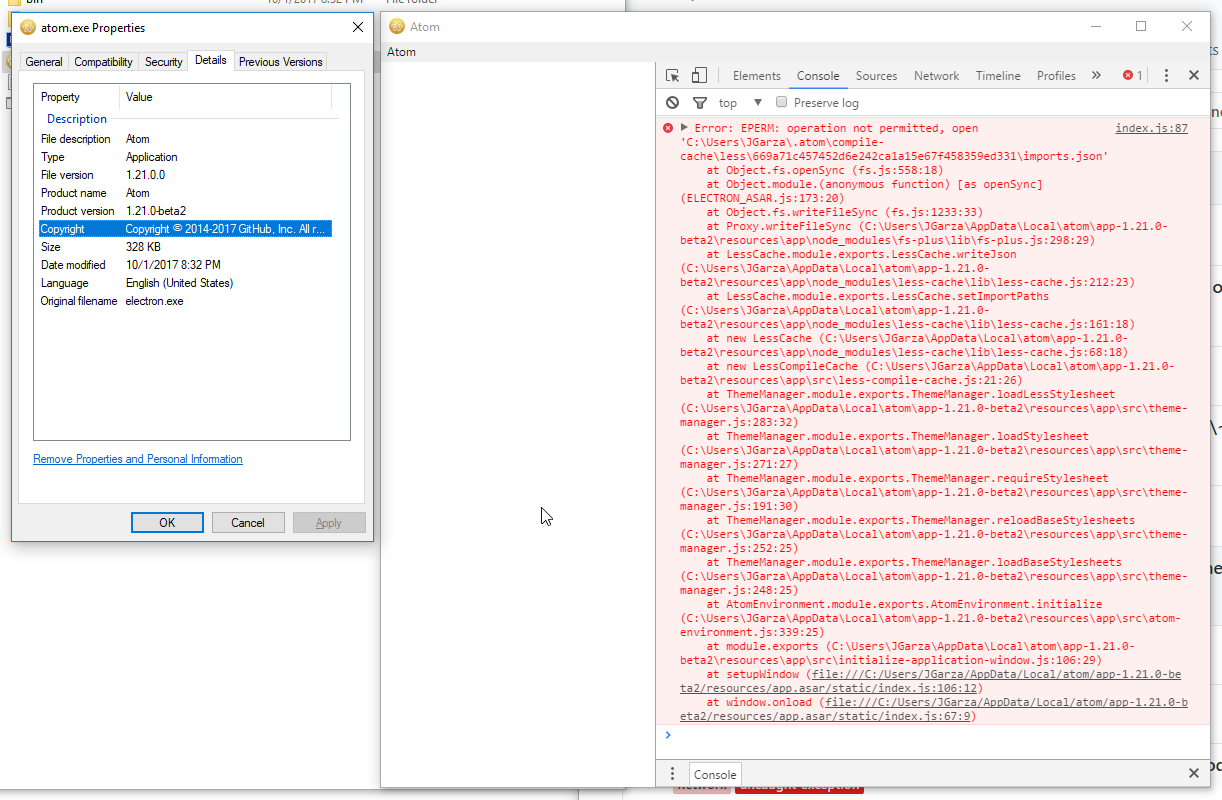This screenshot has height=800, width=1222.
Task: Show more DevTools tabs via chevron
Action: click(1096, 76)
